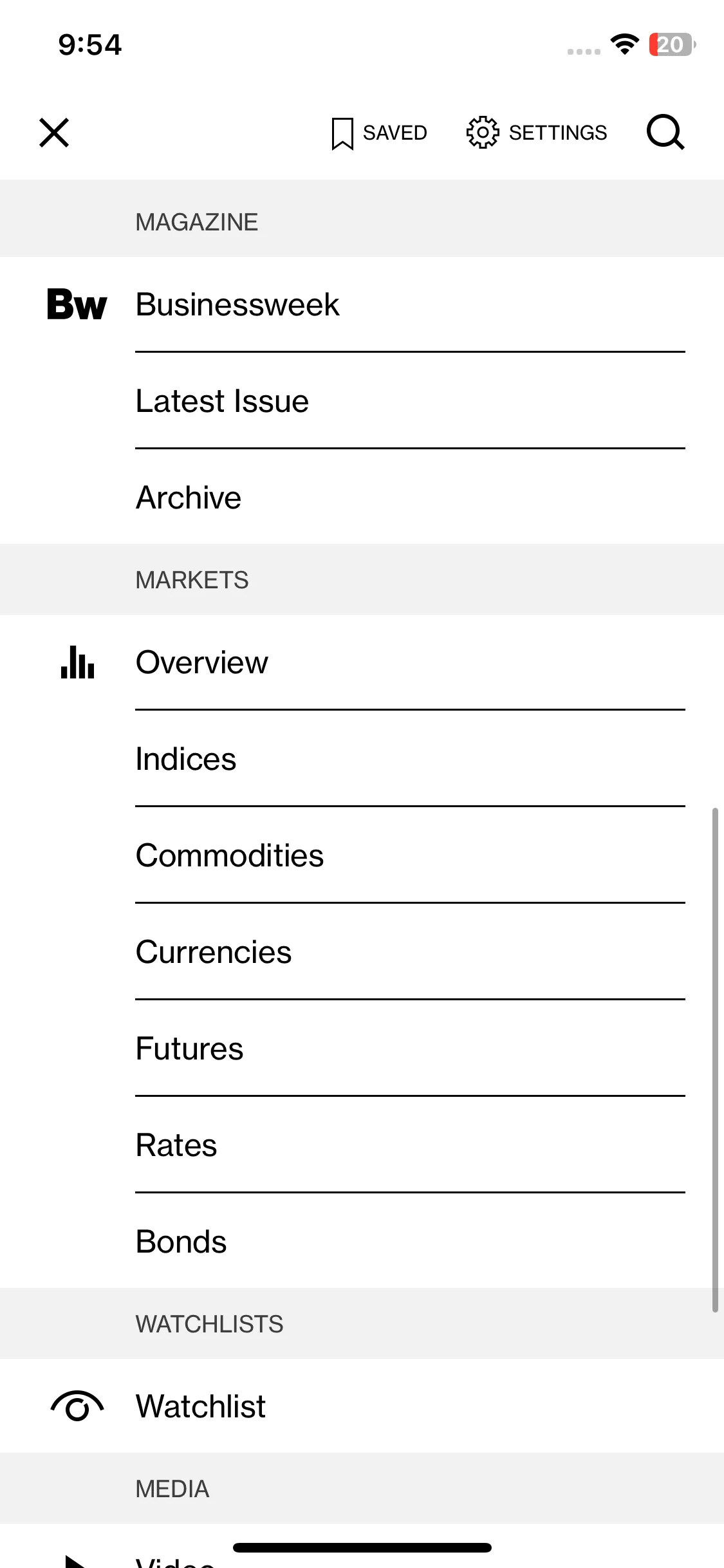Open Settings via gear icon
This screenshot has width=724, height=1568.
483,133
